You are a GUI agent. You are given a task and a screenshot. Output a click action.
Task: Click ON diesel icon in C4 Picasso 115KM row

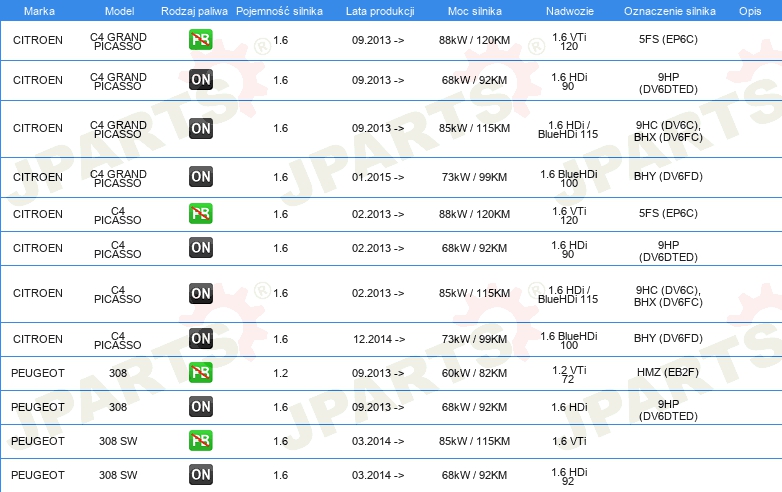tap(200, 293)
